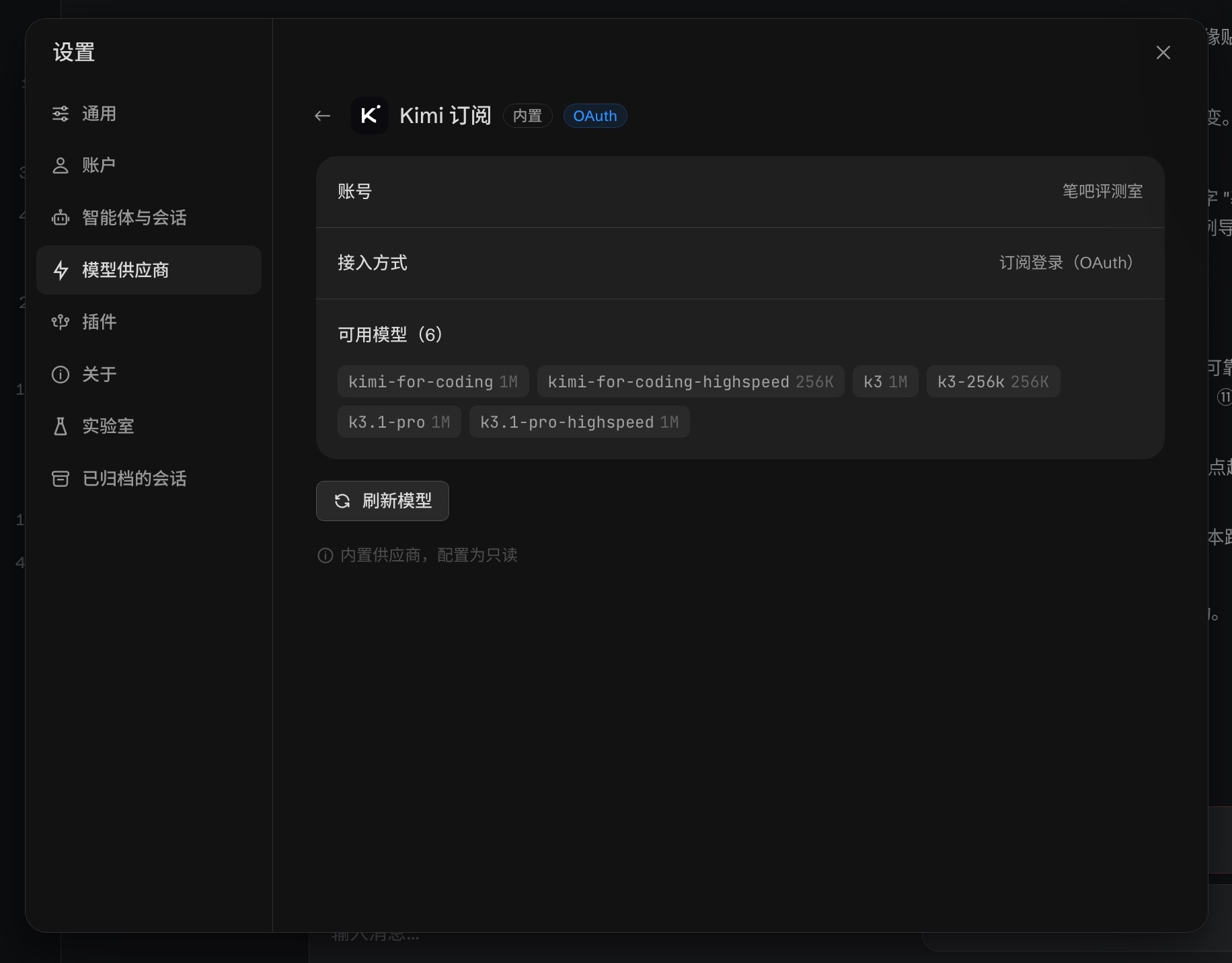Screen dimensions: 1232x963
Task: Click the refresh icon in 刷新模型 button
Action: coord(342,501)
